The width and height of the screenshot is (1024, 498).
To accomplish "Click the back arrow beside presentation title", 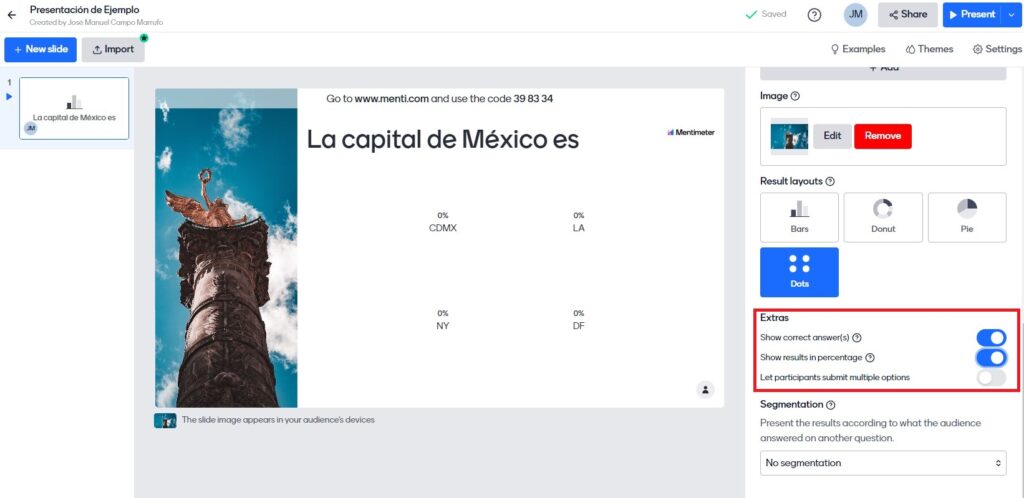I will pyautogui.click(x=12, y=15).
